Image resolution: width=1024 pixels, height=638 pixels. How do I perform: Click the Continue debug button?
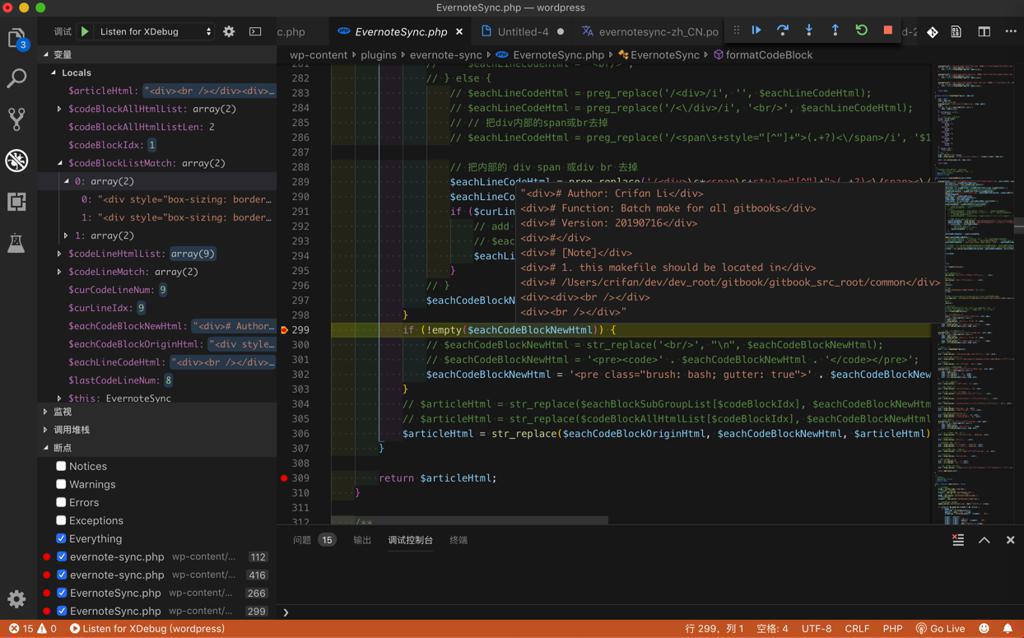[x=757, y=31]
